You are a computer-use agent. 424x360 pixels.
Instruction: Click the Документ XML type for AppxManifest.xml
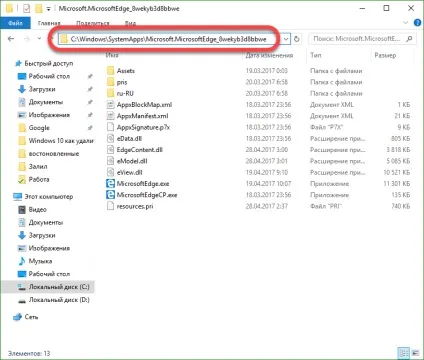pyautogui.click(x=331, y=116)
